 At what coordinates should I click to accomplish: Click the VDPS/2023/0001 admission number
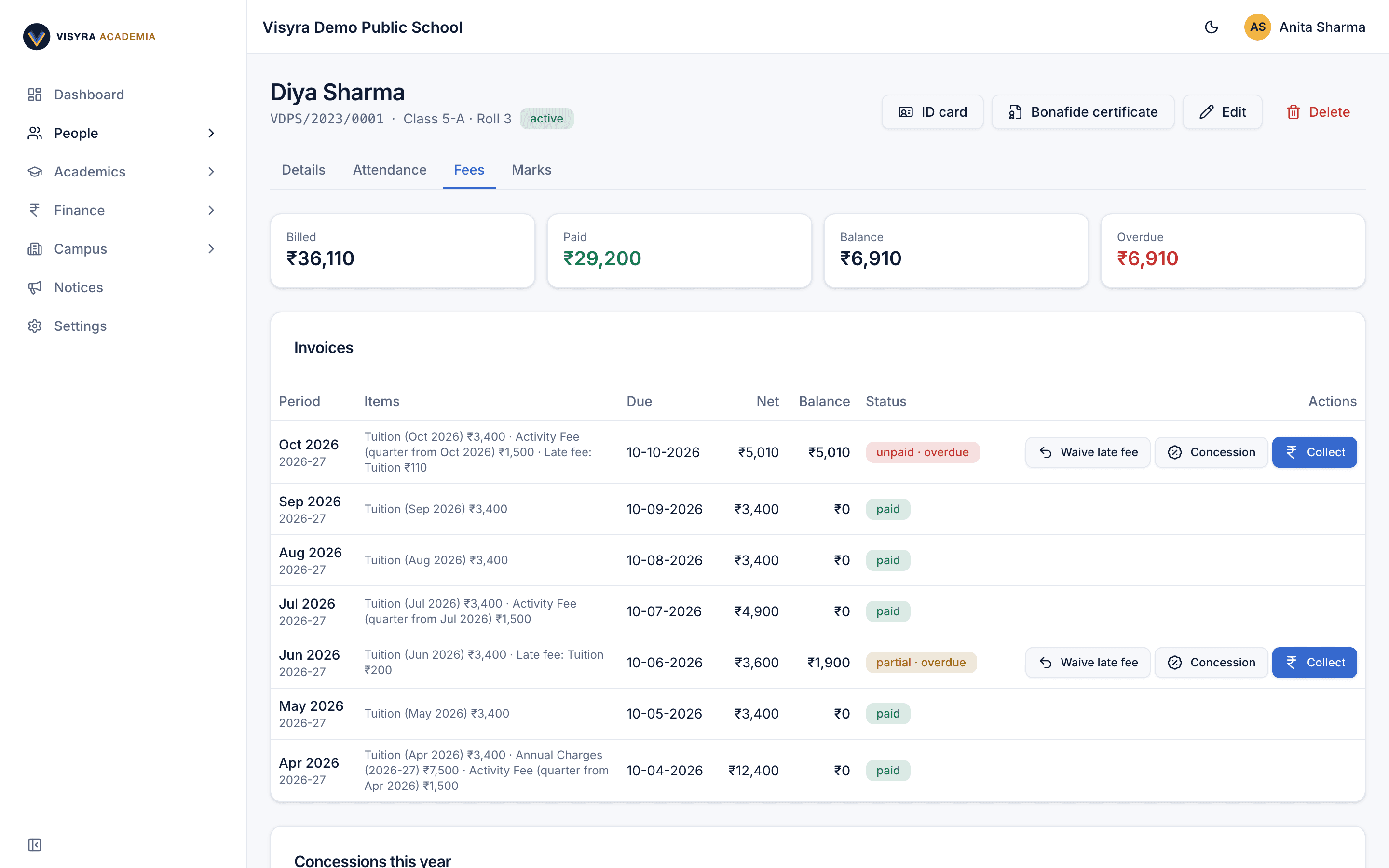pyautogui.click(x=327, y=119)
